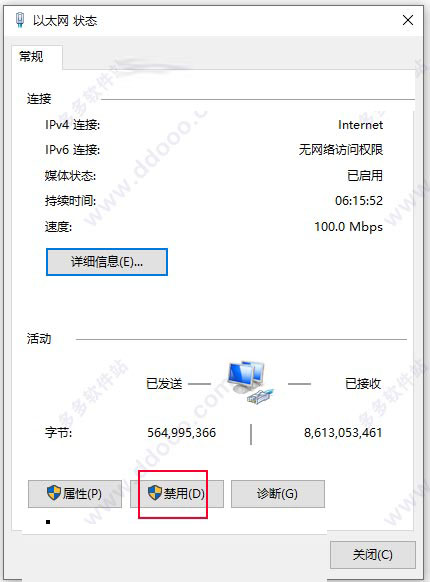Viewport: 430px width, 582px height.
Task: Close the dialog with the X icon
Action: point(408,20)
